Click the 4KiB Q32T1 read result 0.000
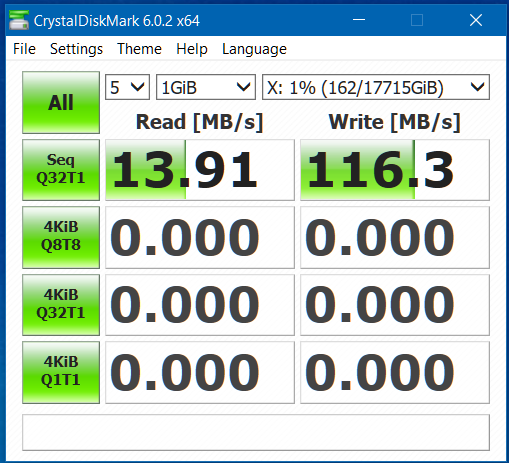The height and width of the screenshot is (463, 509). pos(200,305)
